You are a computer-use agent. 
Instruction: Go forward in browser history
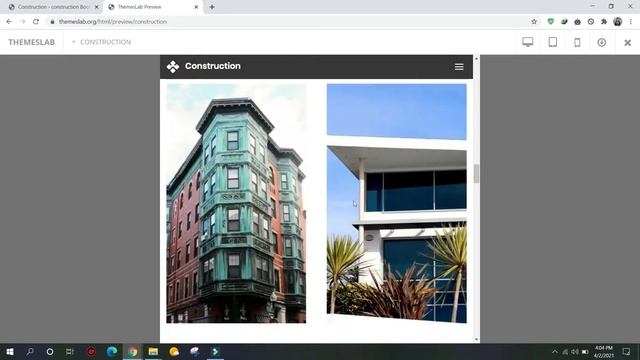[22, 22]
